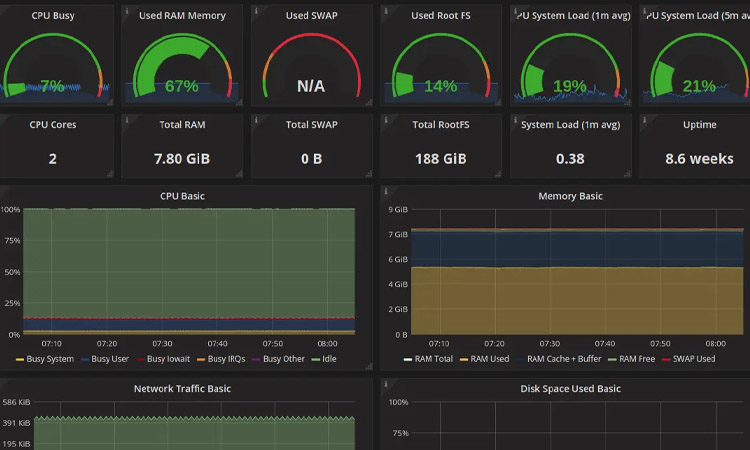
Task: Click the info icon on Total RAM panel
Action: (x=127, y=119)
